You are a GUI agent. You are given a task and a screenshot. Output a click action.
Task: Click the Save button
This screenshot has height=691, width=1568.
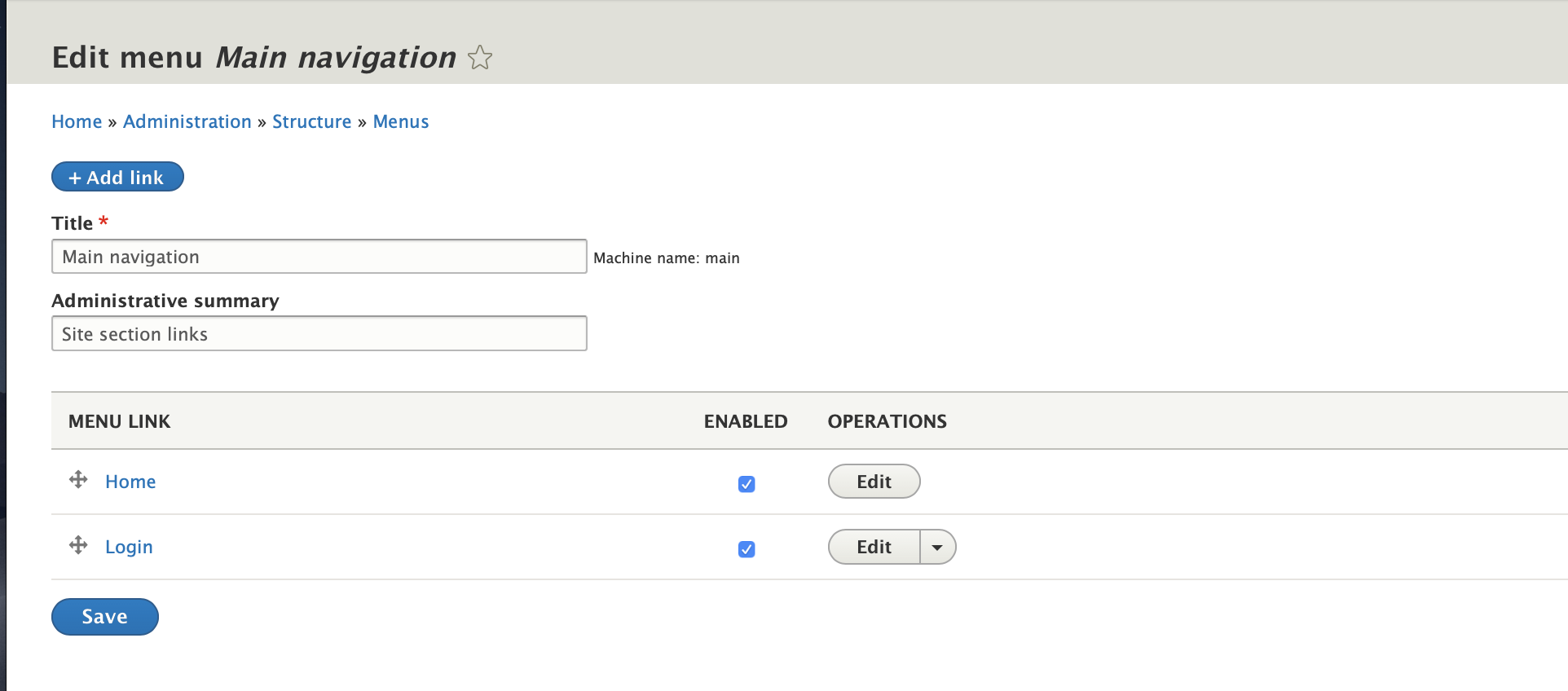105,617
